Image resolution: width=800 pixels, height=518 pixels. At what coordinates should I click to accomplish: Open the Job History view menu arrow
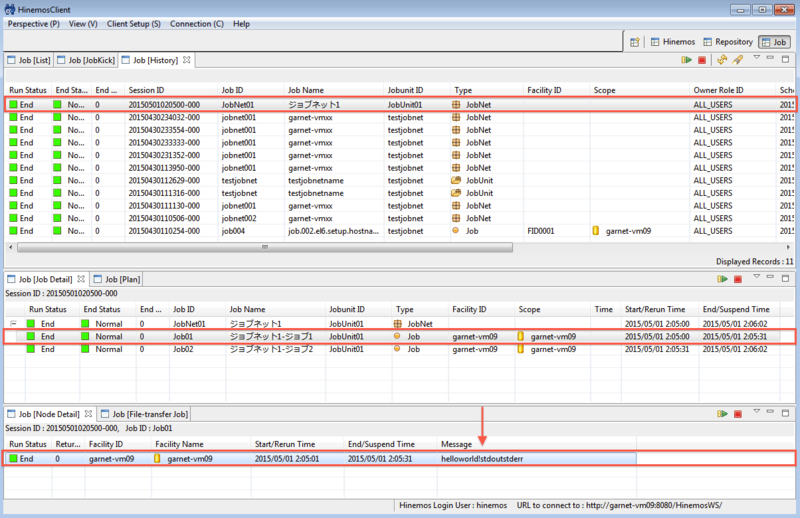click(757, 58)
